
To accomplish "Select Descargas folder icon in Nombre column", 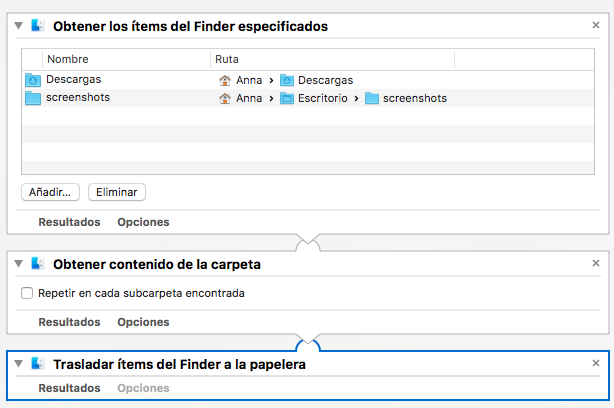I will [x=32, y=80].
